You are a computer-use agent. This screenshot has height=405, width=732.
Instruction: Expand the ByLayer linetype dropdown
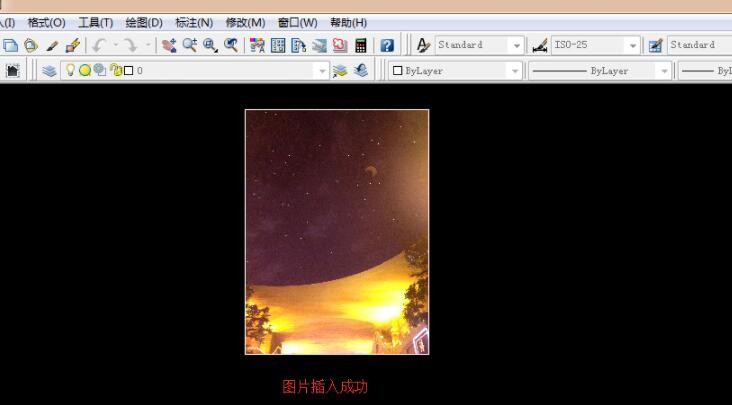[663, 71]
